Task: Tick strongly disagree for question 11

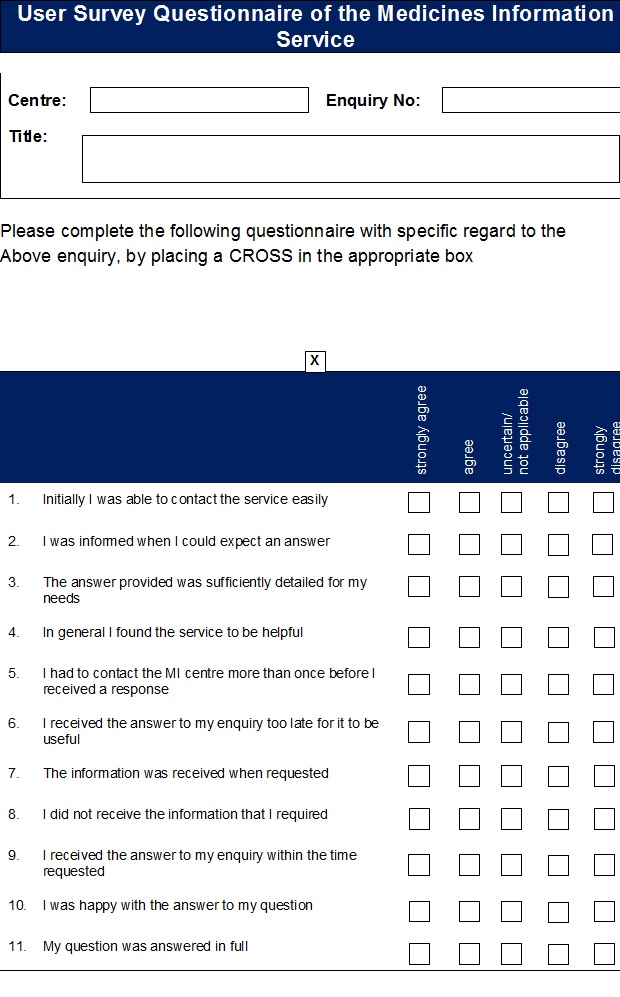Action: 604,954
